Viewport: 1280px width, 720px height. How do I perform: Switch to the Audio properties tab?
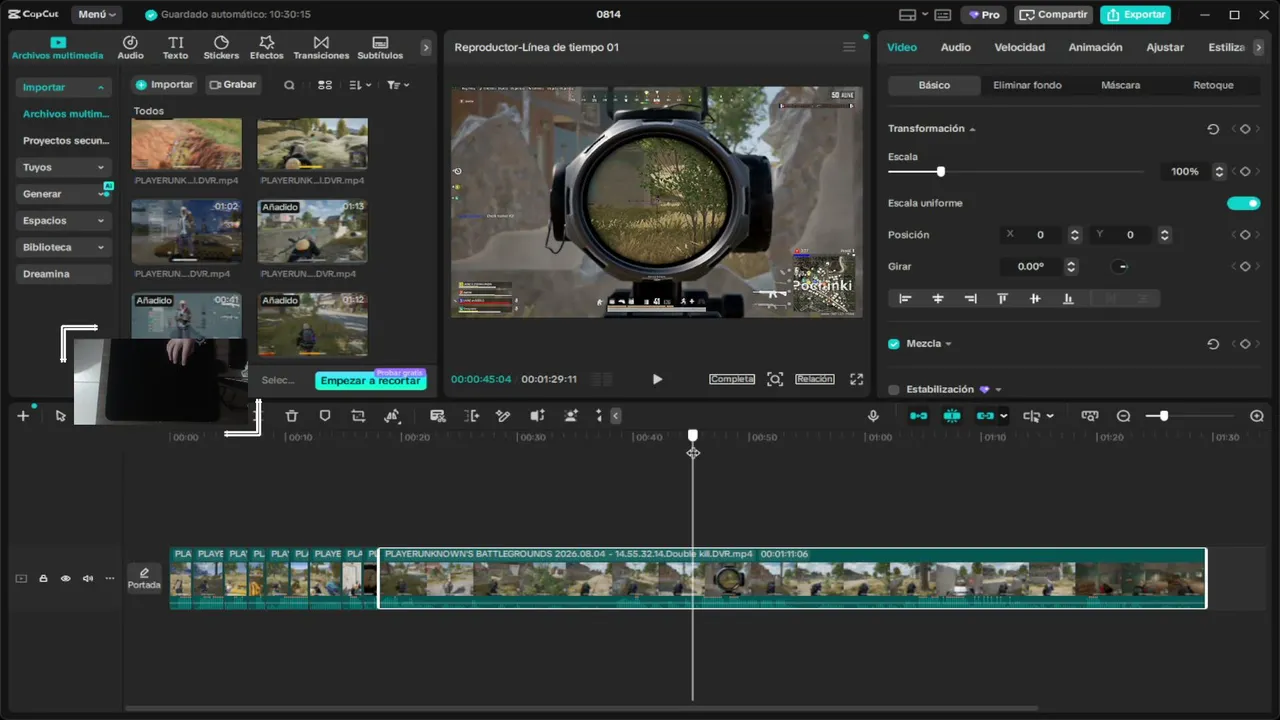tap(955, 47)
